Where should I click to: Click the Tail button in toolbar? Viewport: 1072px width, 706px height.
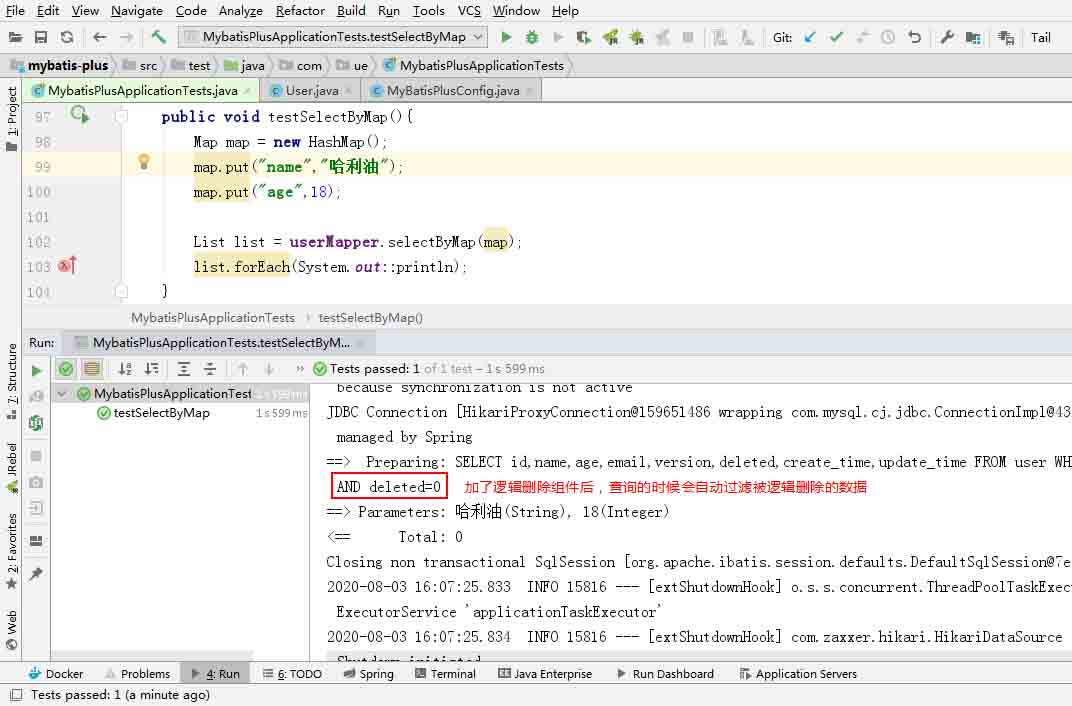point(1041,38)
